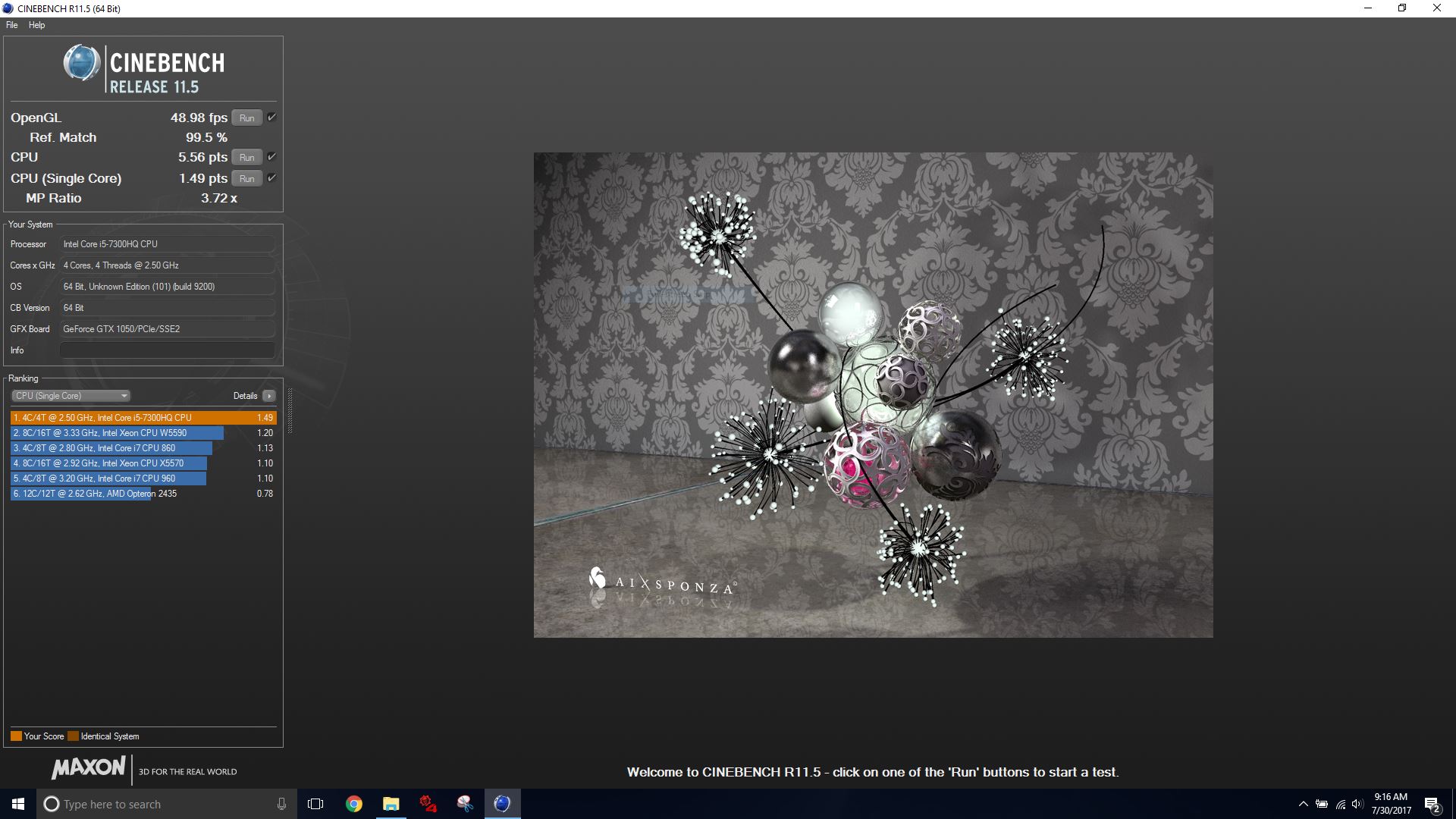Toggle the CPU Single Core checkbox
This screenshot has height=819, width=1456.
coord(271,177)
